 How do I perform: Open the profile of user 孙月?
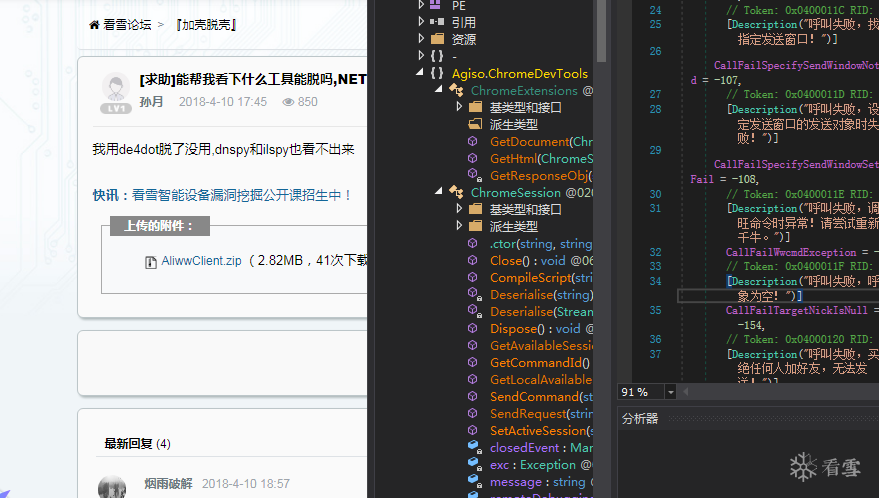[x=151, y=102]
